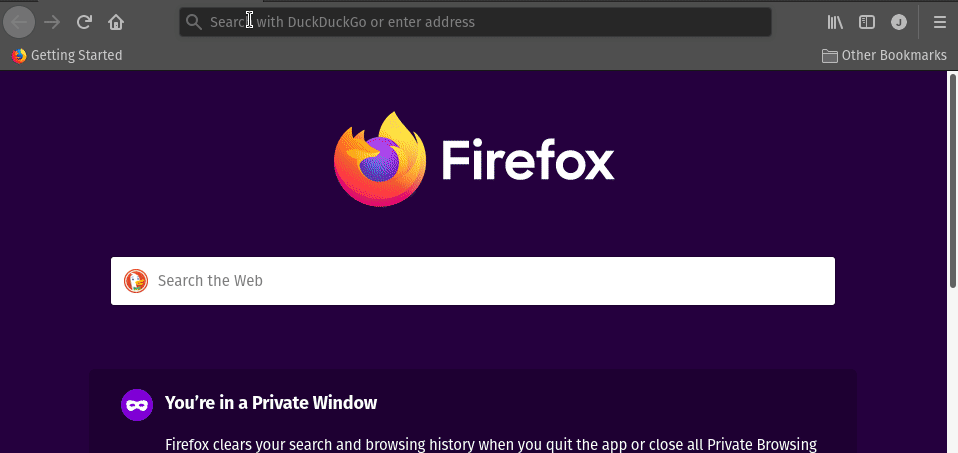Click the Back navigation arrow
958x453 pixels.
(x=19, y=22)
